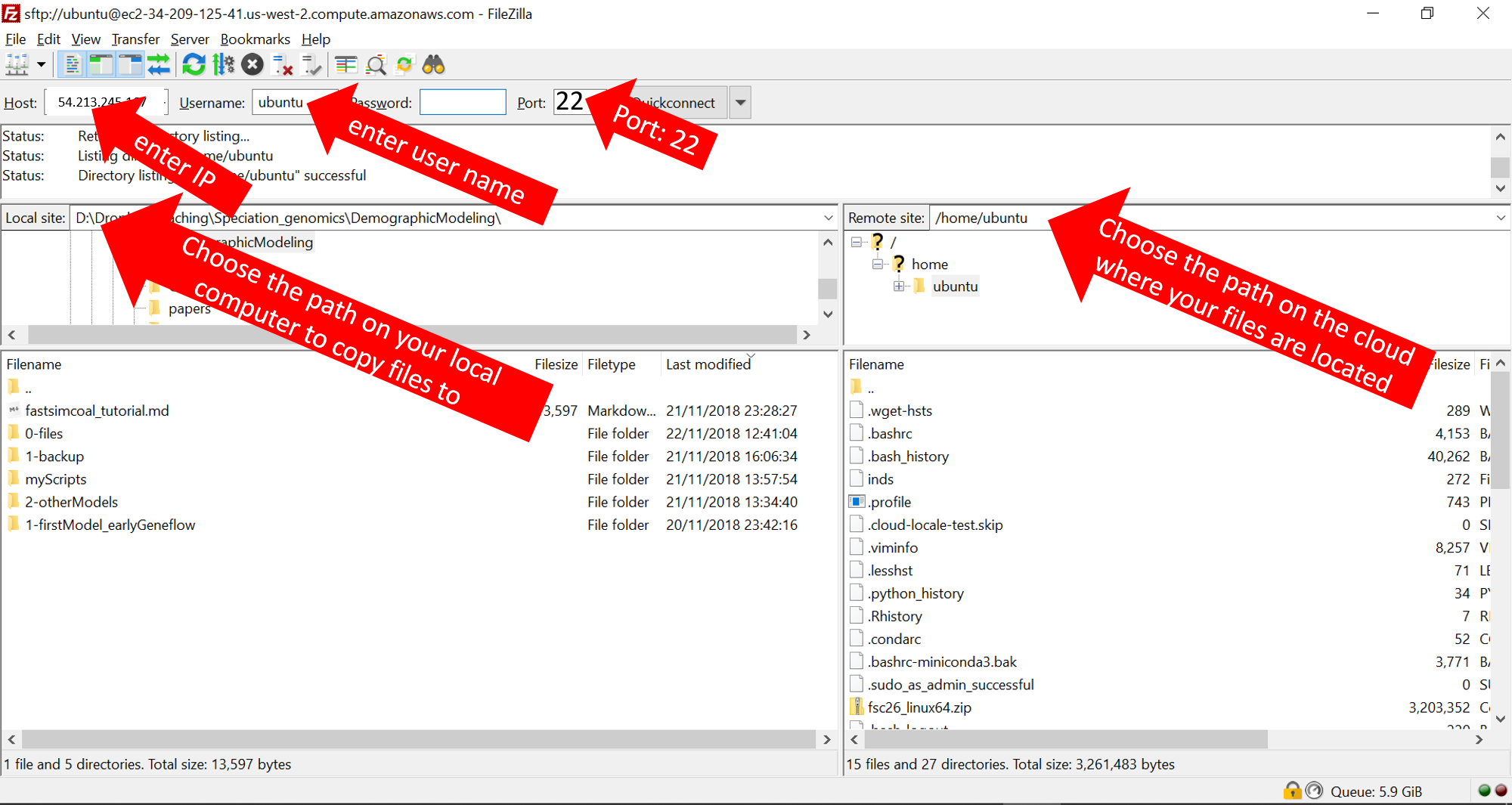The width and height of the screenshot is (1512, 805).
Task: Select the .condarc remote file
Action: coord(894,639)
